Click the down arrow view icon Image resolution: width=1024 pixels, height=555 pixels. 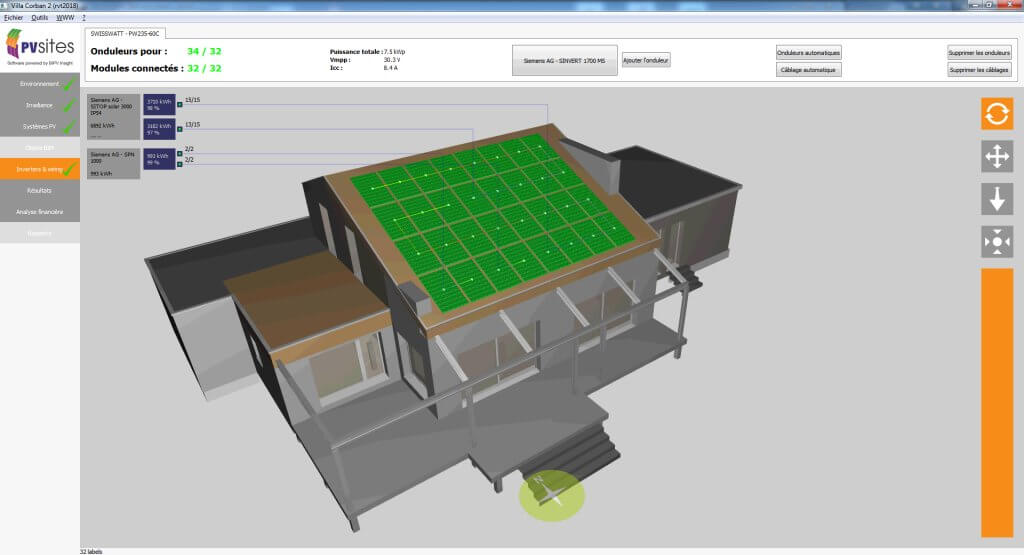[x=997, y=199]
